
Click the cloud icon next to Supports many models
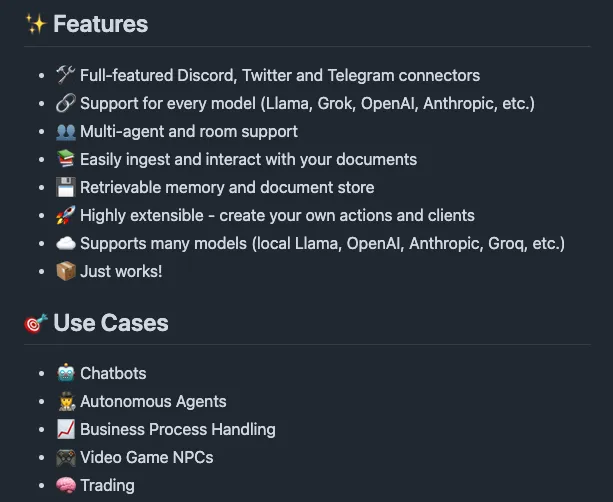pos(66,243)
